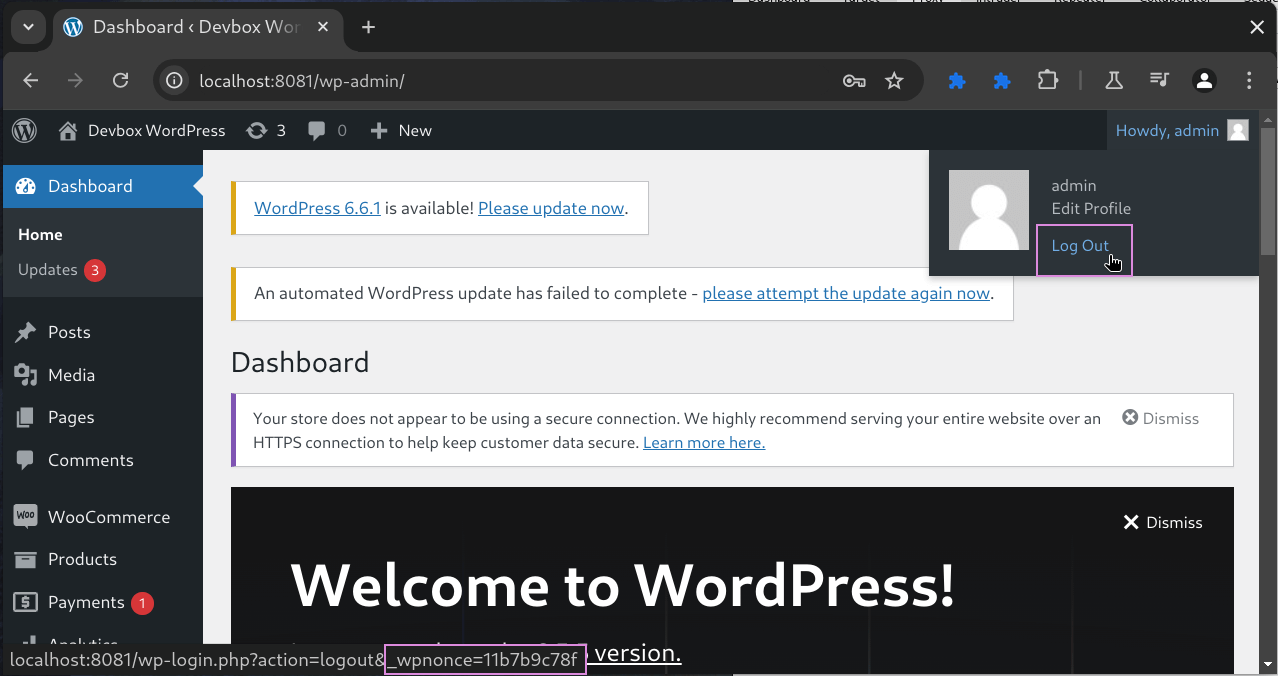1278x676 pixels.
Task: Click the saved password key icon
Action: [853, 81]
